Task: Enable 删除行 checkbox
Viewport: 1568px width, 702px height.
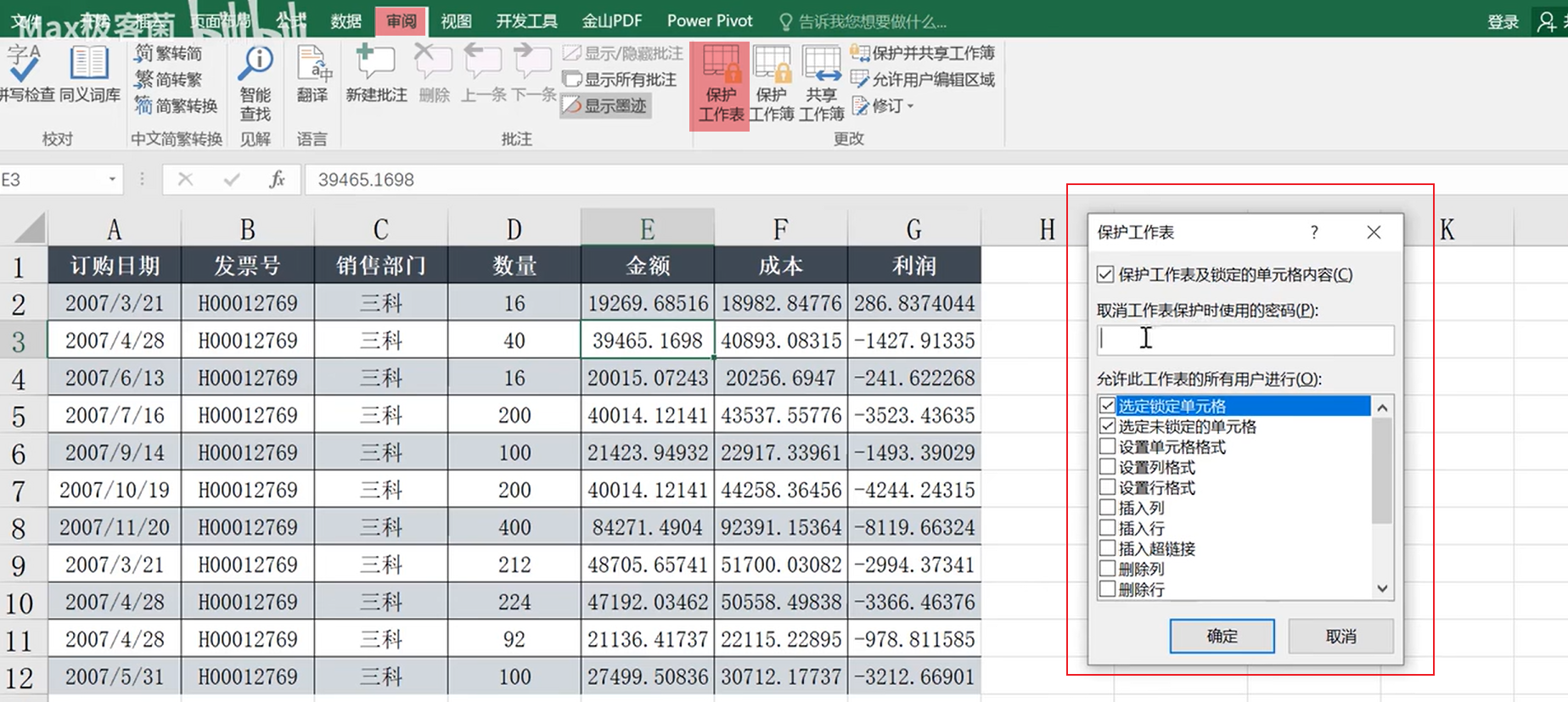Action: [1107, 589]
